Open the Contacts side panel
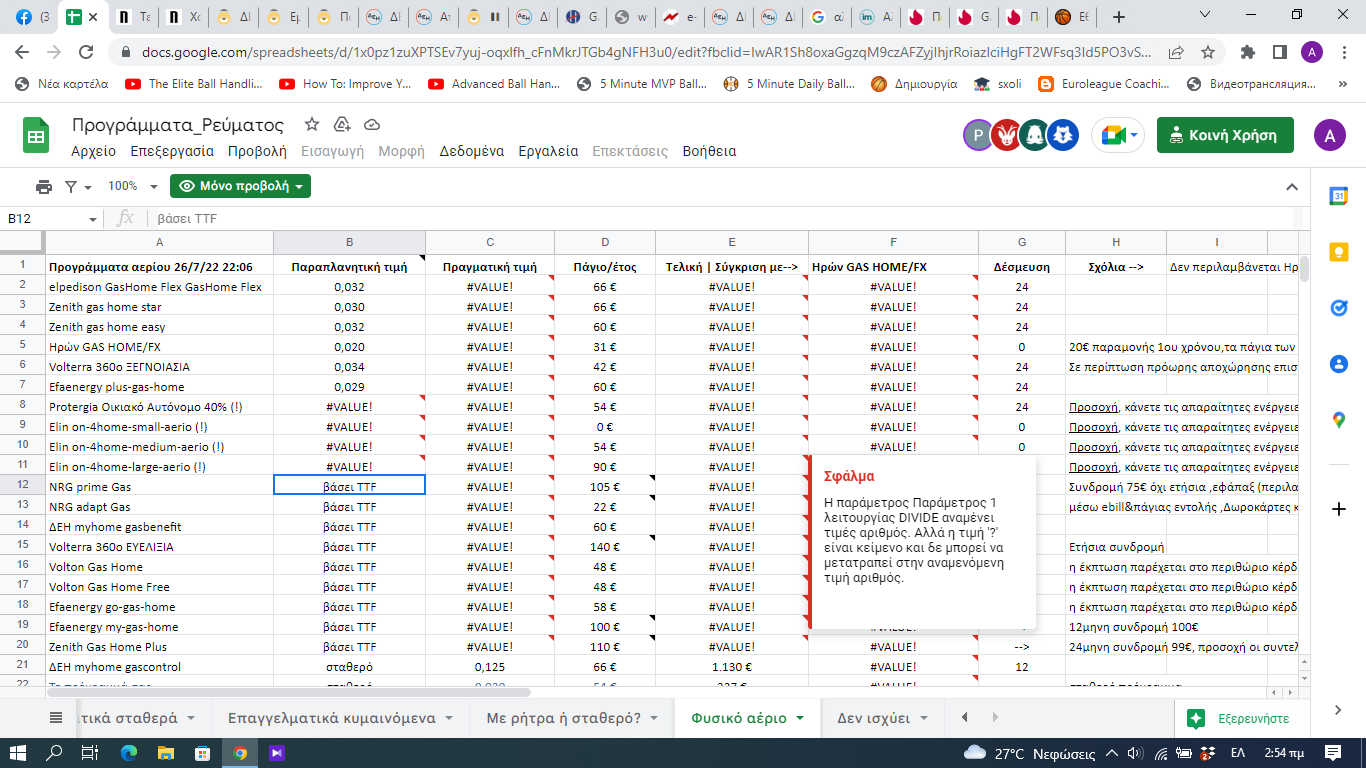 pyautogui.click(x=1338, y=364)
